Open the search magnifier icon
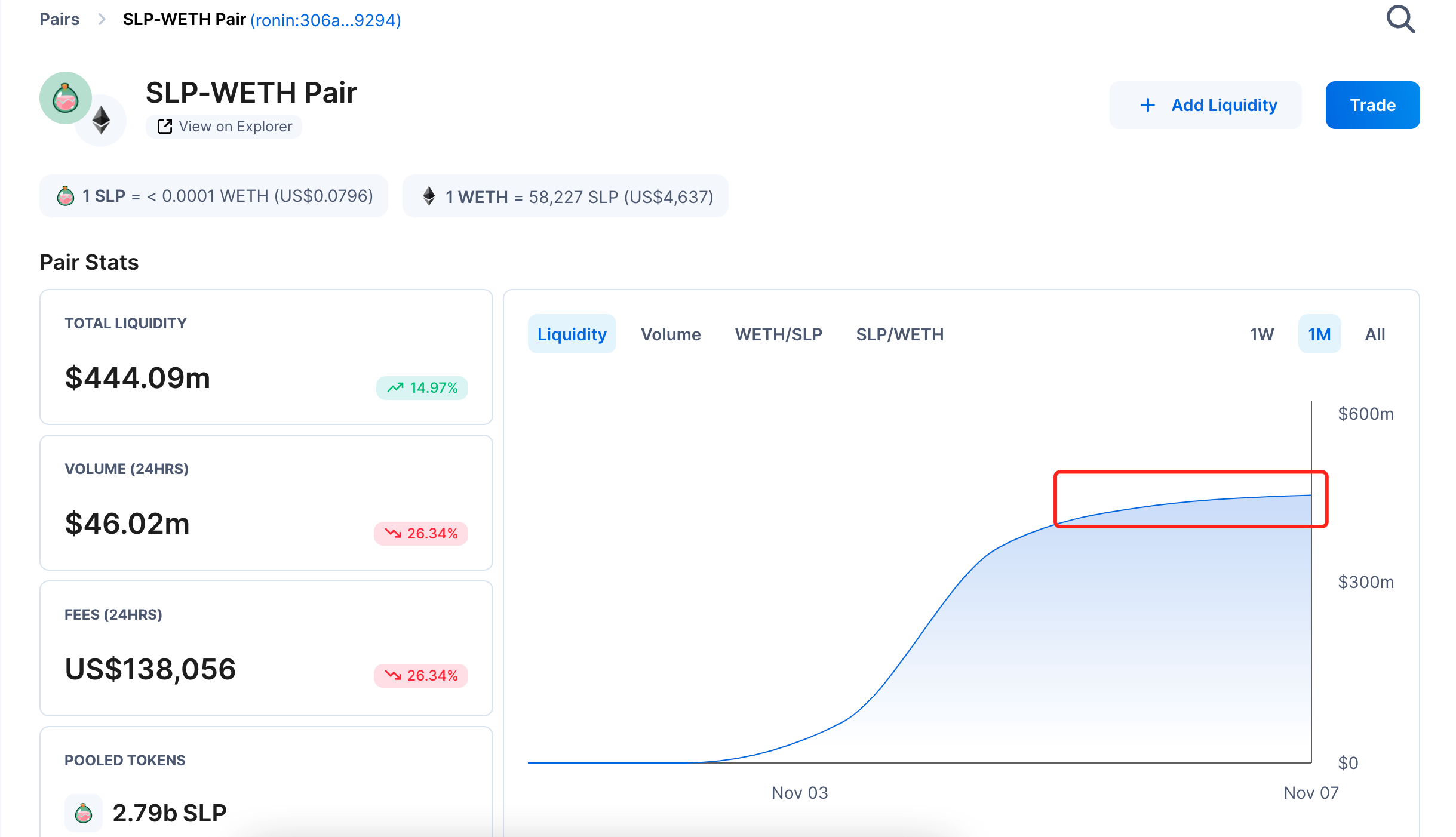This screenshot has height=837, width=1456. [x=1400, y=19]
